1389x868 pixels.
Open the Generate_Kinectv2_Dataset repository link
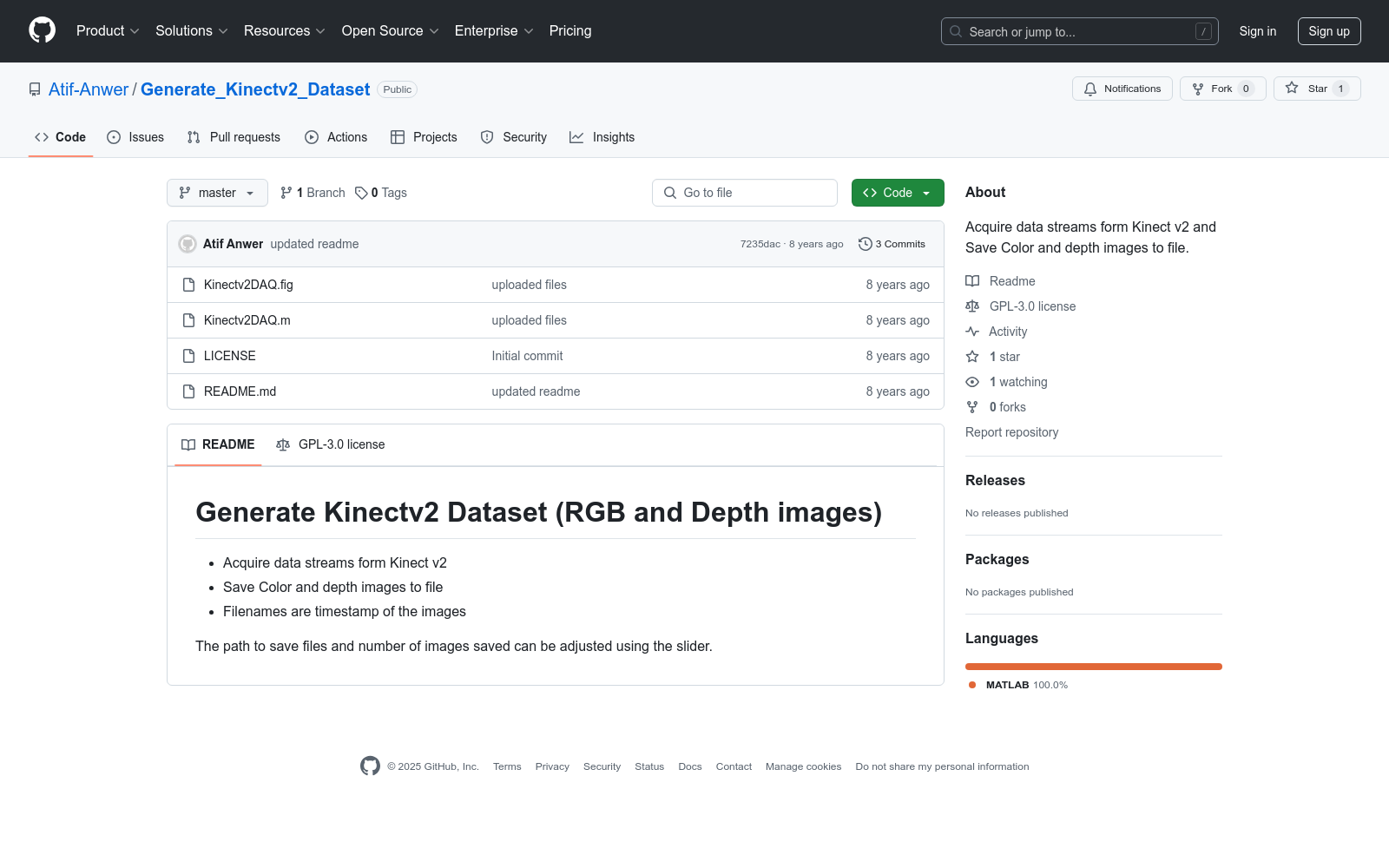255,89
